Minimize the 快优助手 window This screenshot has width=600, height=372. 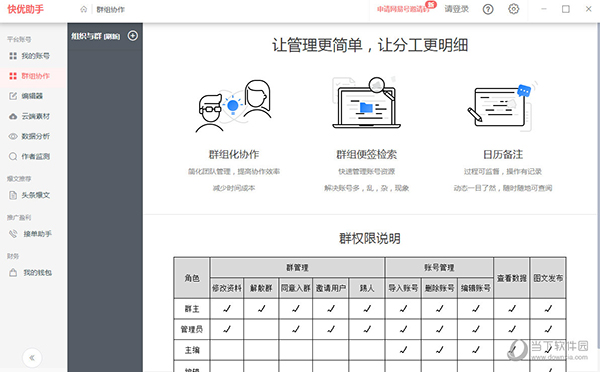543,9
